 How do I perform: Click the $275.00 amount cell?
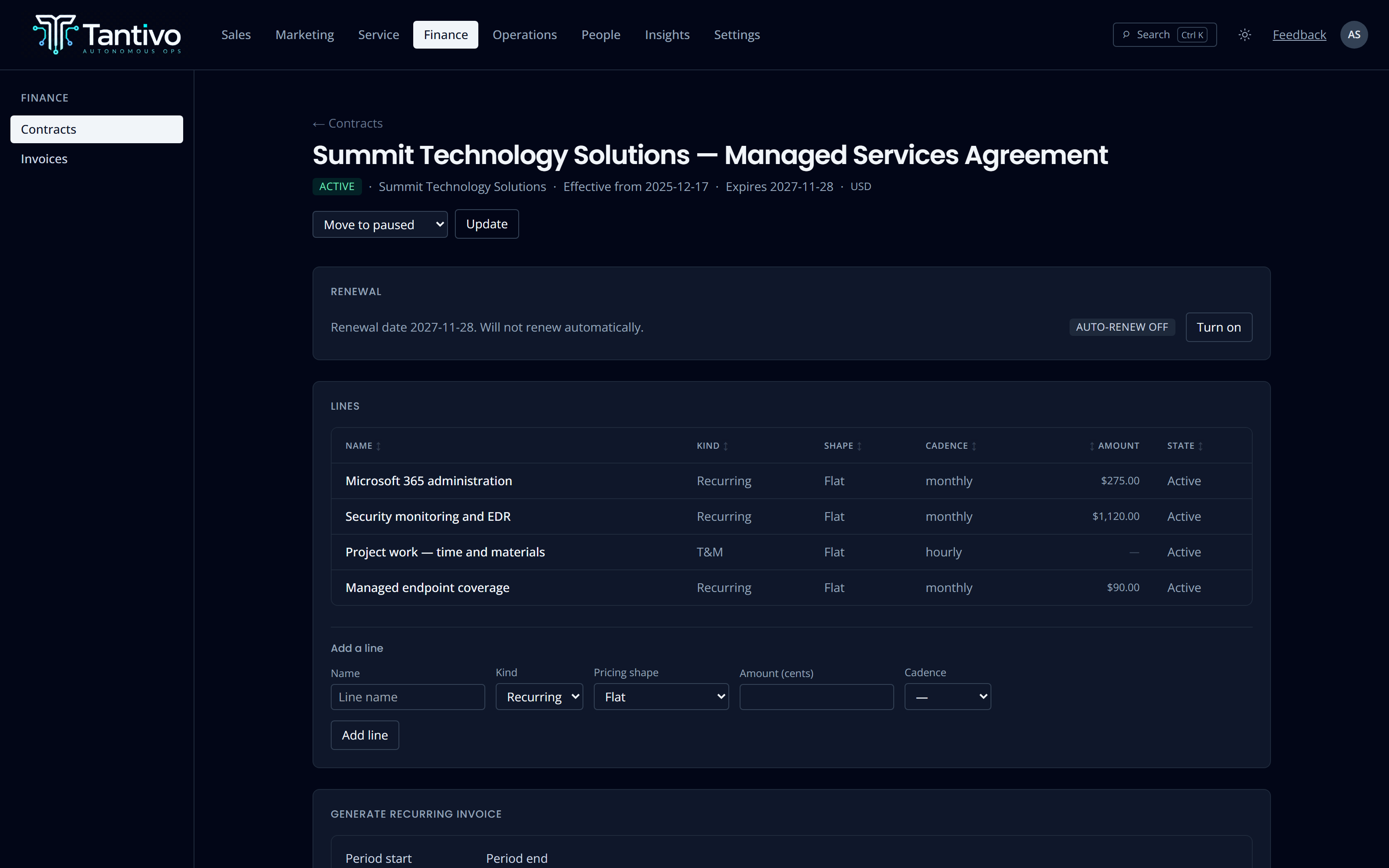[1120, 481]
